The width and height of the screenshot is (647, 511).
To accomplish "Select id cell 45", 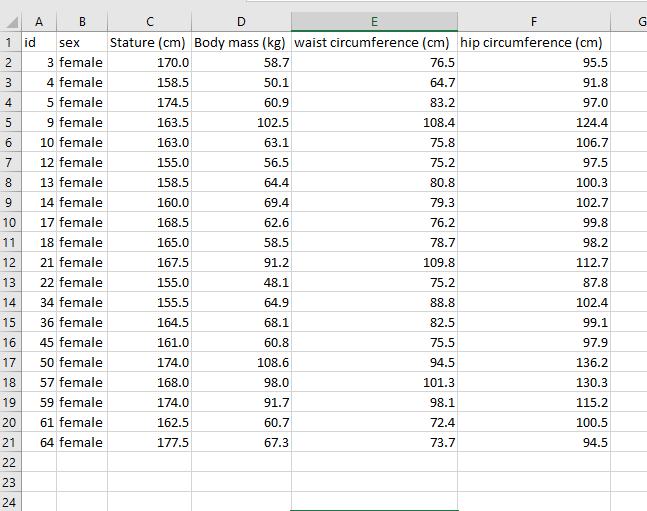I will tap(39, 342).
